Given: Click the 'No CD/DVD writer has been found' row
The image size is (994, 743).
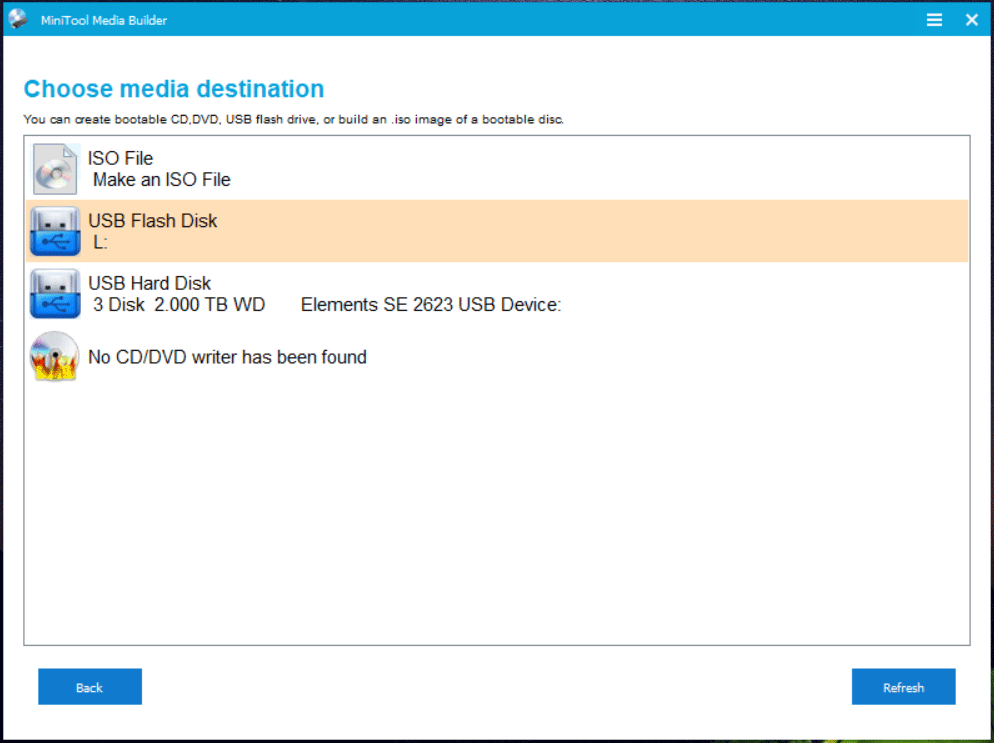Looking at the screenshot, I should pos(400,356).
